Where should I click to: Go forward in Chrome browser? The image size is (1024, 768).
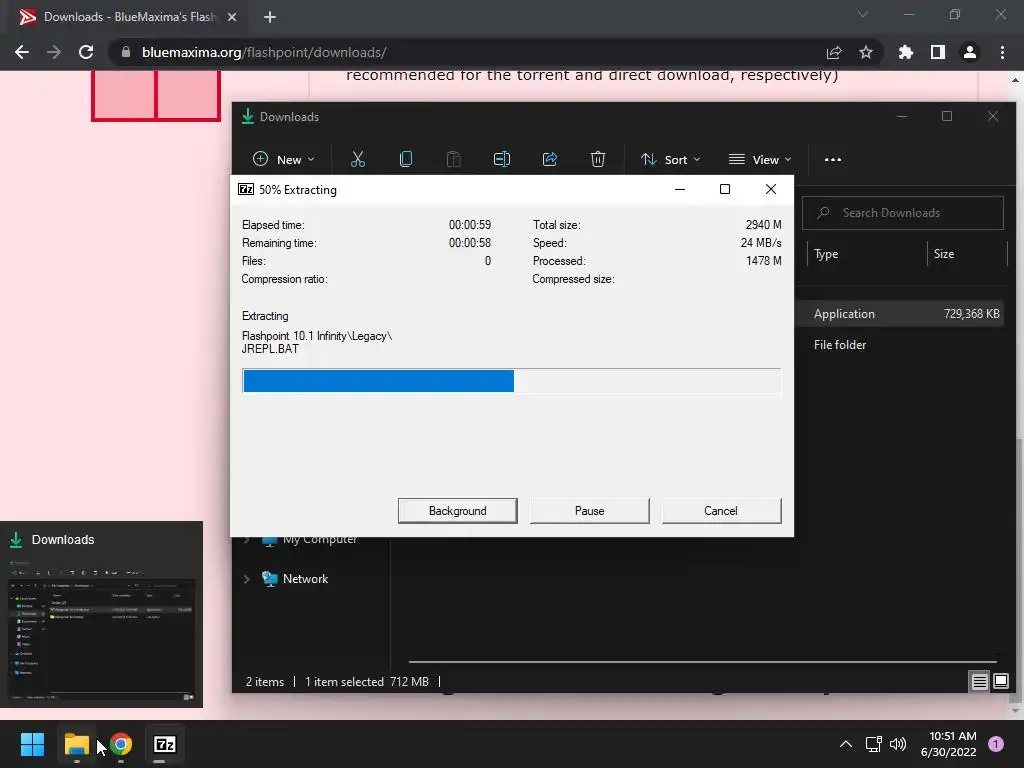coord(54,52)
